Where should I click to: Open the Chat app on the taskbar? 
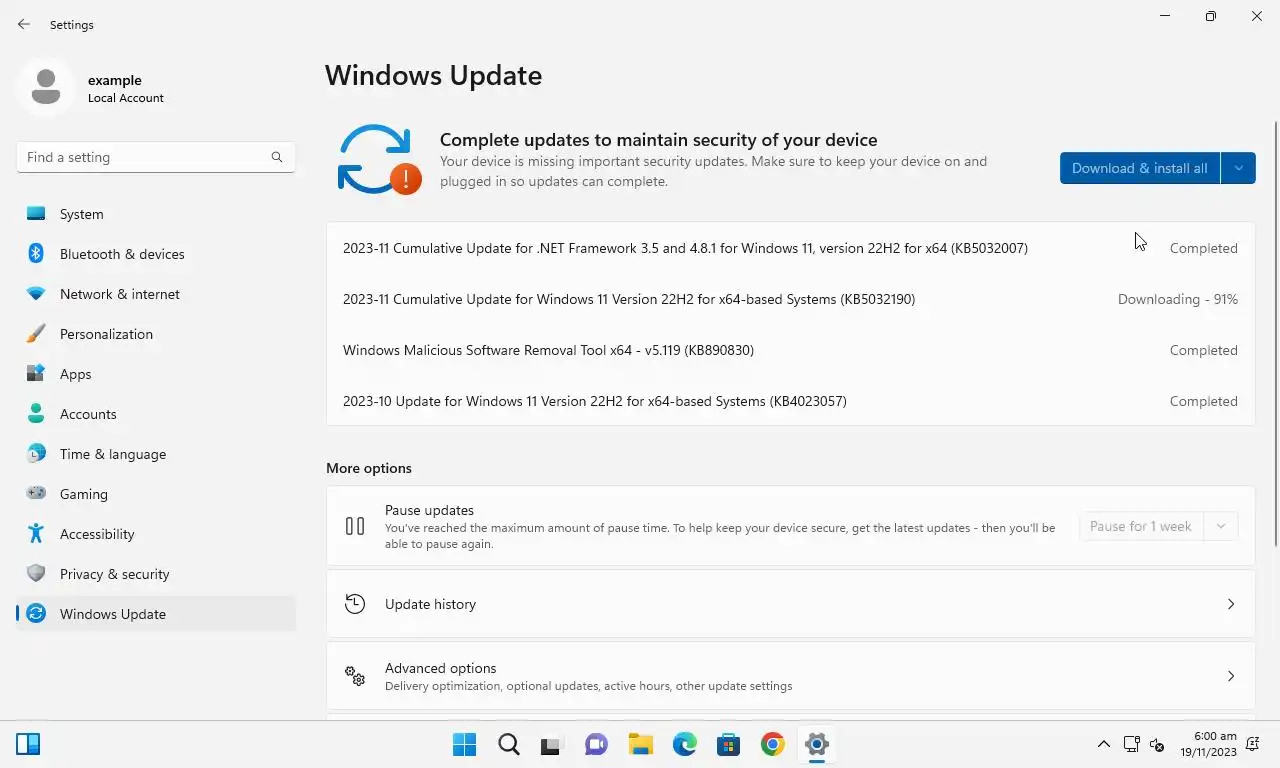(596, 744)
